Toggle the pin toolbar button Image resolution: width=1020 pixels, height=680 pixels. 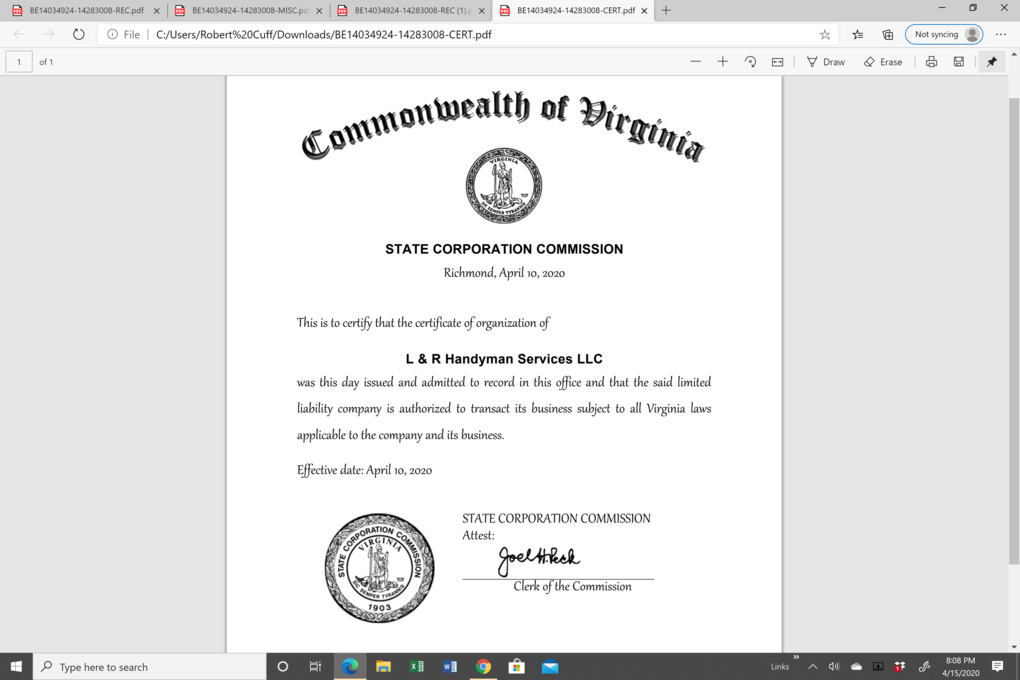pyautogui.click(x=991, y=61)
